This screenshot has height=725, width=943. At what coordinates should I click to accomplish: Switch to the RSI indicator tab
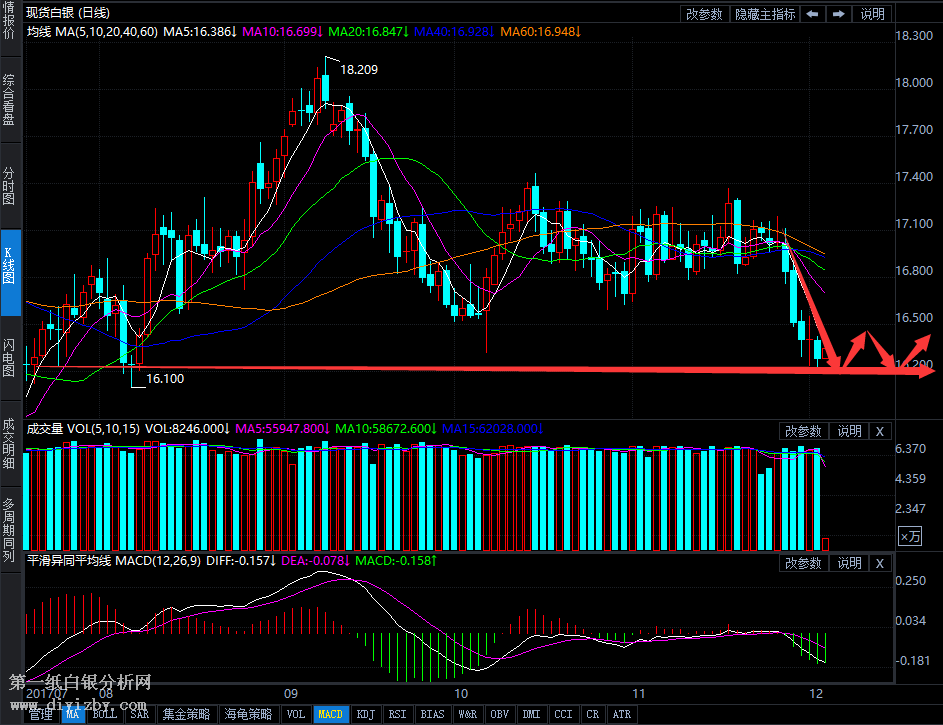[398, 714]
